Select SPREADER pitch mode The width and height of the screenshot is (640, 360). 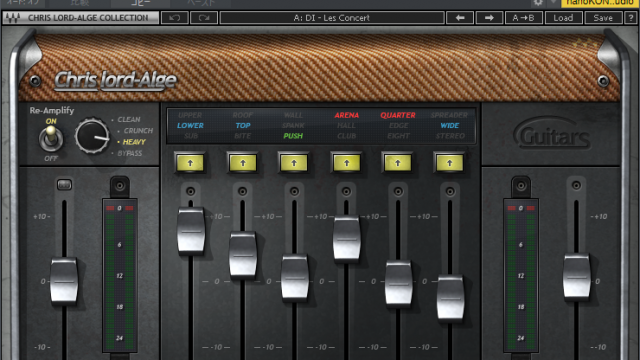coord(449,115)
